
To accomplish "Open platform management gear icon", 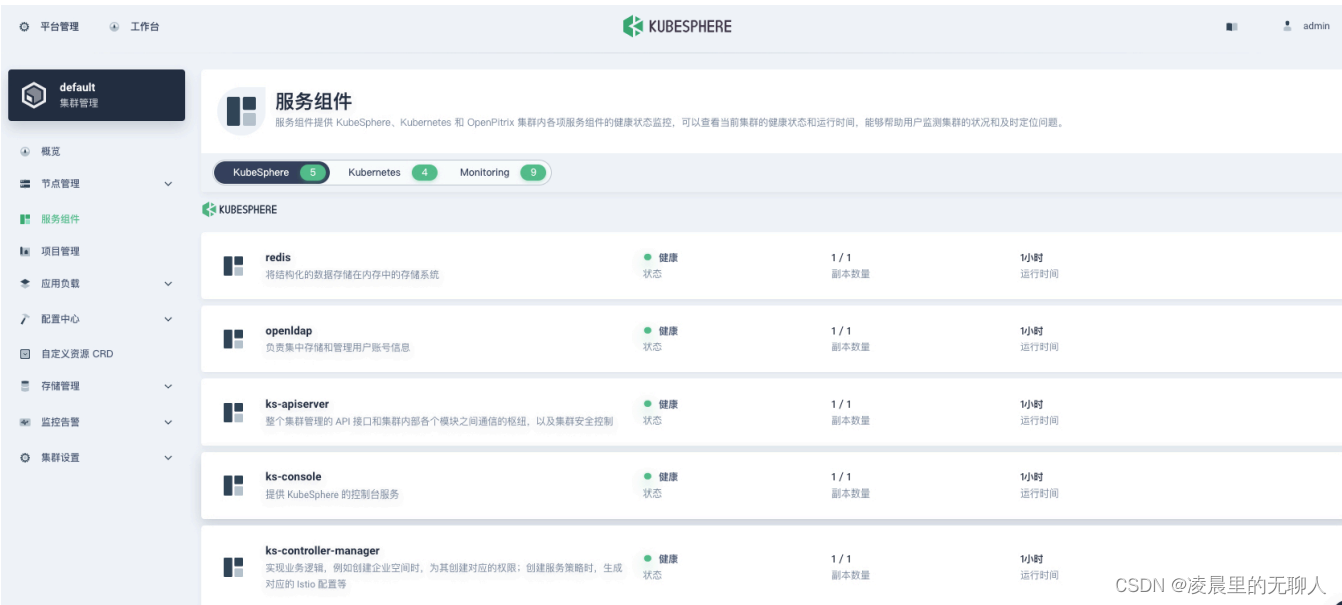I will point(25,27).
